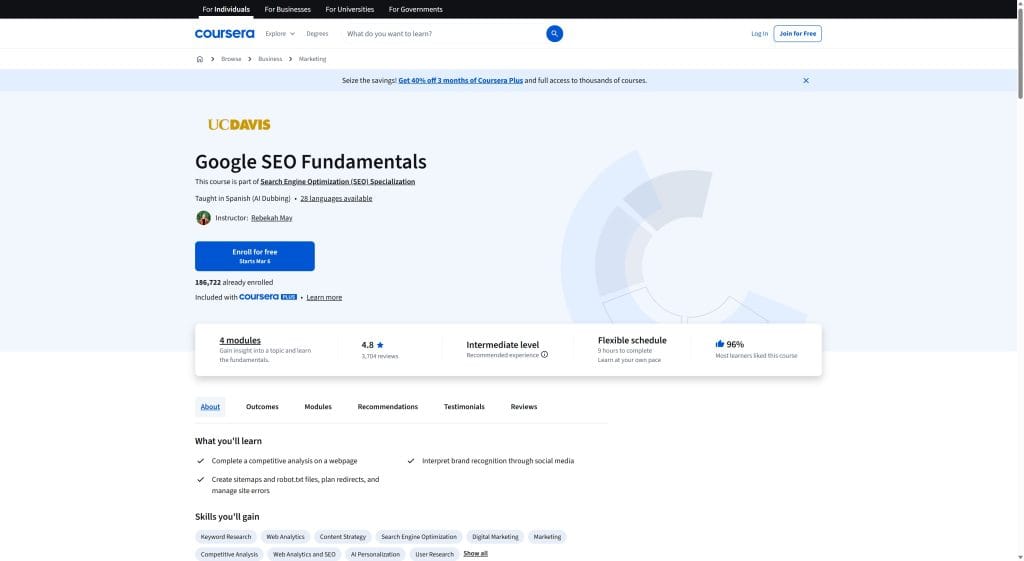Viewport: 1024px width, 561px height.
Task: Click the Coursera logo
Action: tap(225, 33)
